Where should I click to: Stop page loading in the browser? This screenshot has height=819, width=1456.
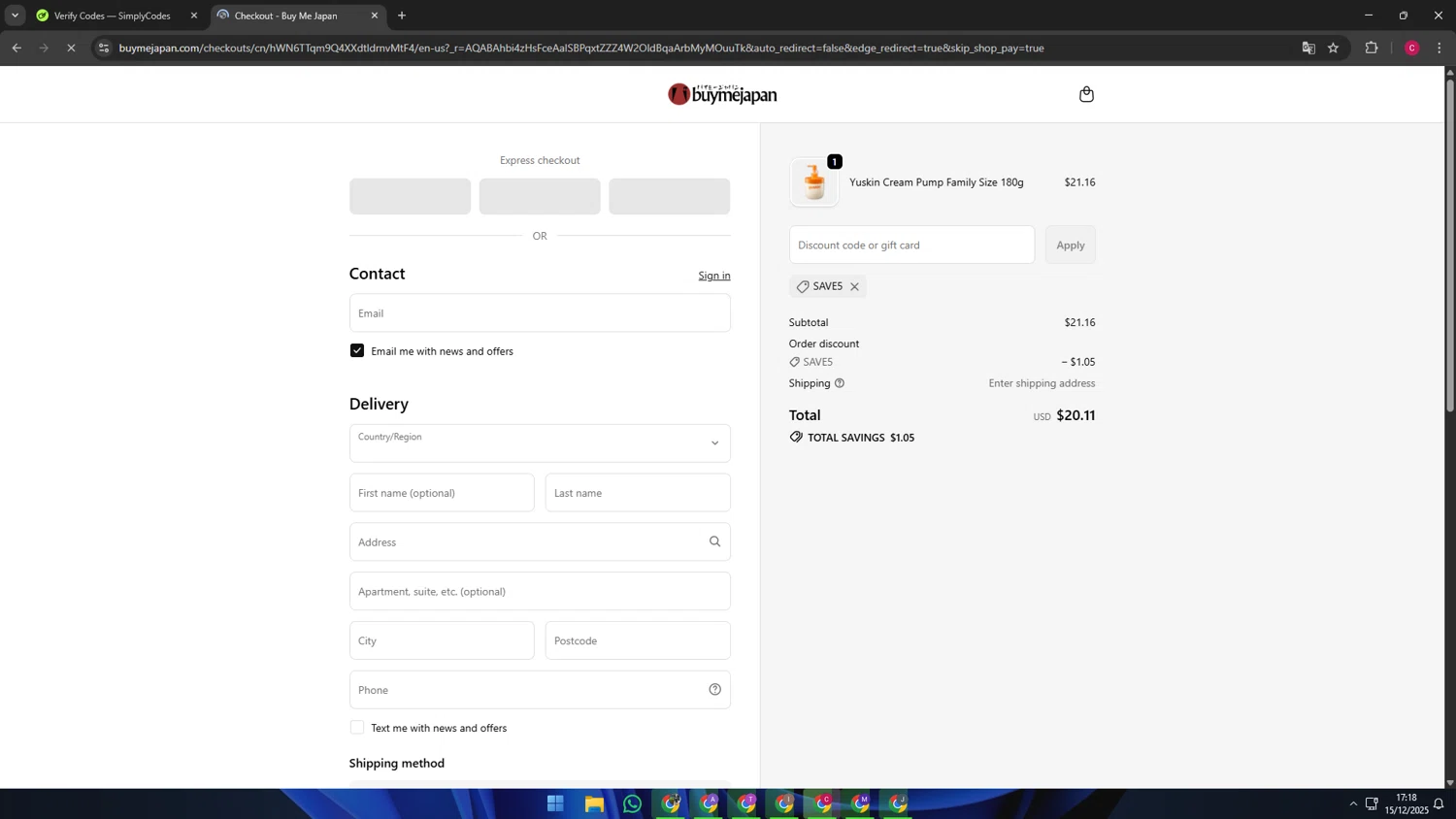click(x=71, y=48)
